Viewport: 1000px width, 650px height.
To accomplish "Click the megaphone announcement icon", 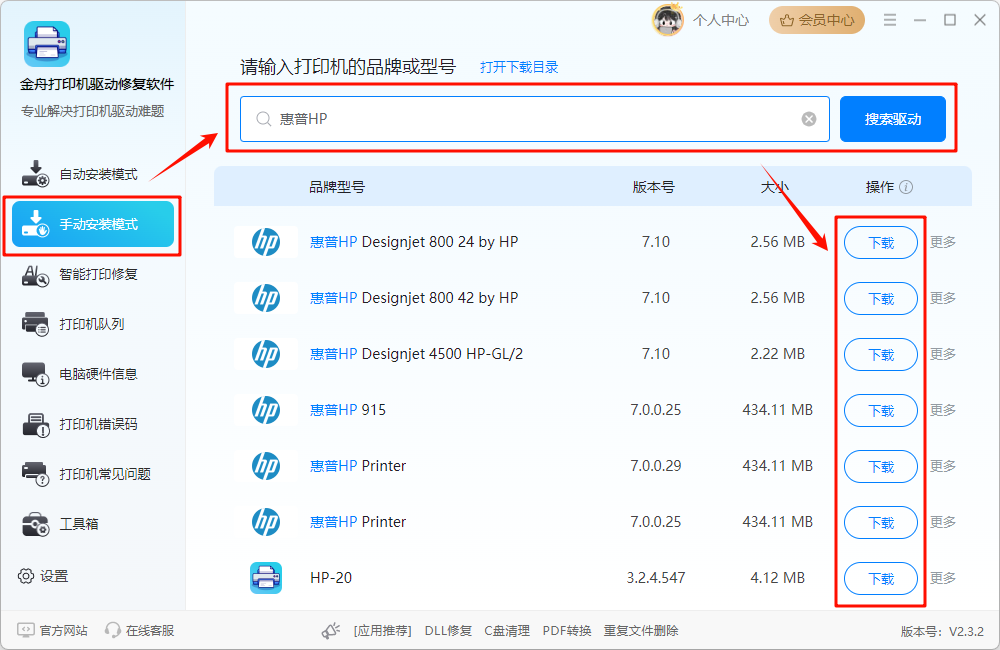I will (x=330, y=631).
